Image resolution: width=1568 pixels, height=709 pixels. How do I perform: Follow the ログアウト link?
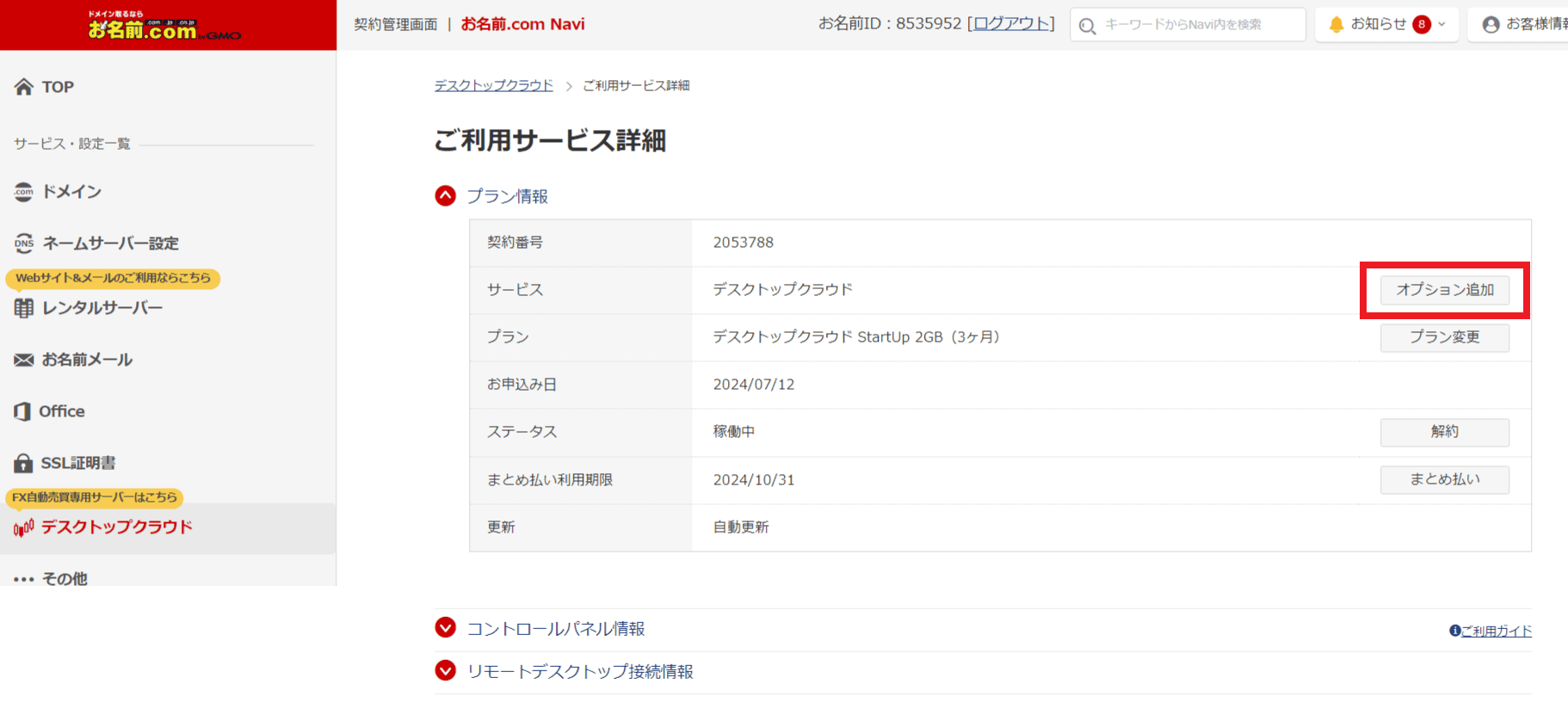point(1010,24)
